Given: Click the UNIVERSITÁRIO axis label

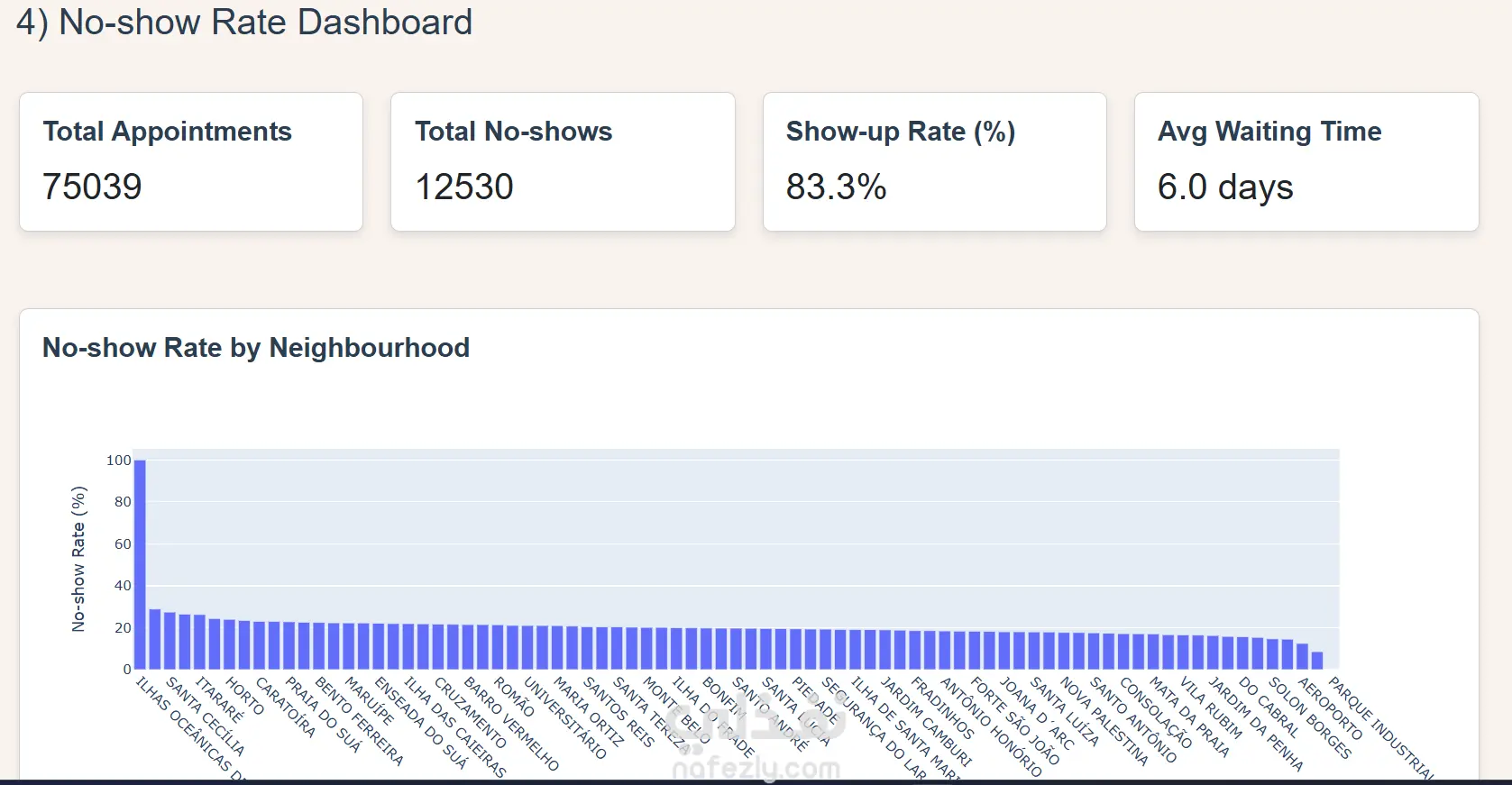Looking at the screenshot, I should (x=565, y=717).
